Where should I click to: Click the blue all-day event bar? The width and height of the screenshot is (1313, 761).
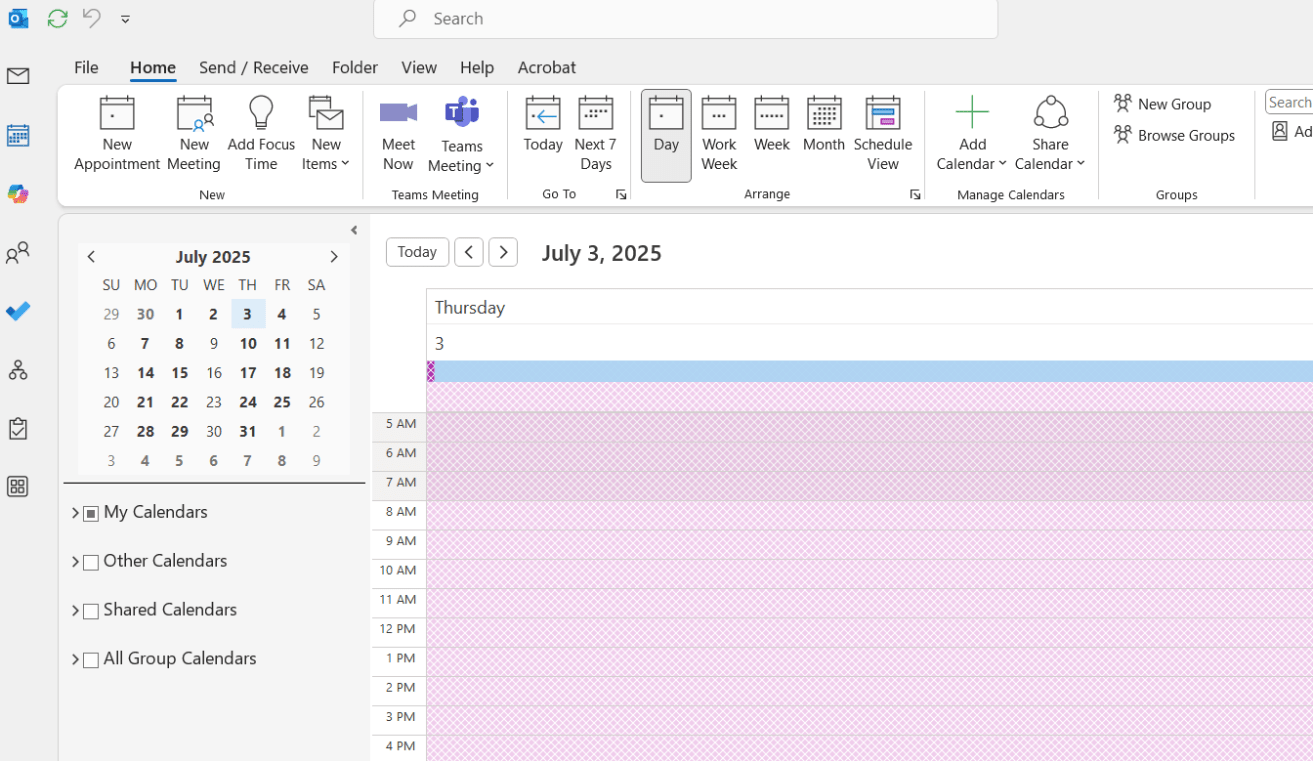tap(870, 372)
